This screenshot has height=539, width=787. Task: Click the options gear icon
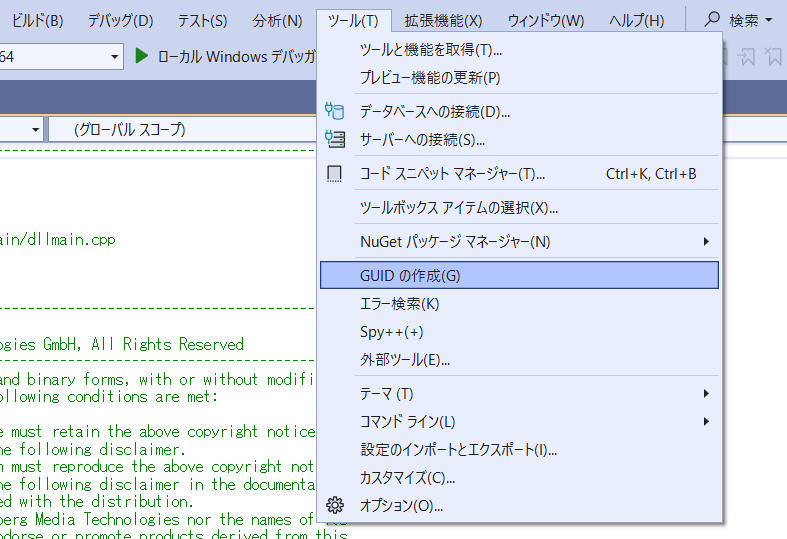click(x=335, y=505)
